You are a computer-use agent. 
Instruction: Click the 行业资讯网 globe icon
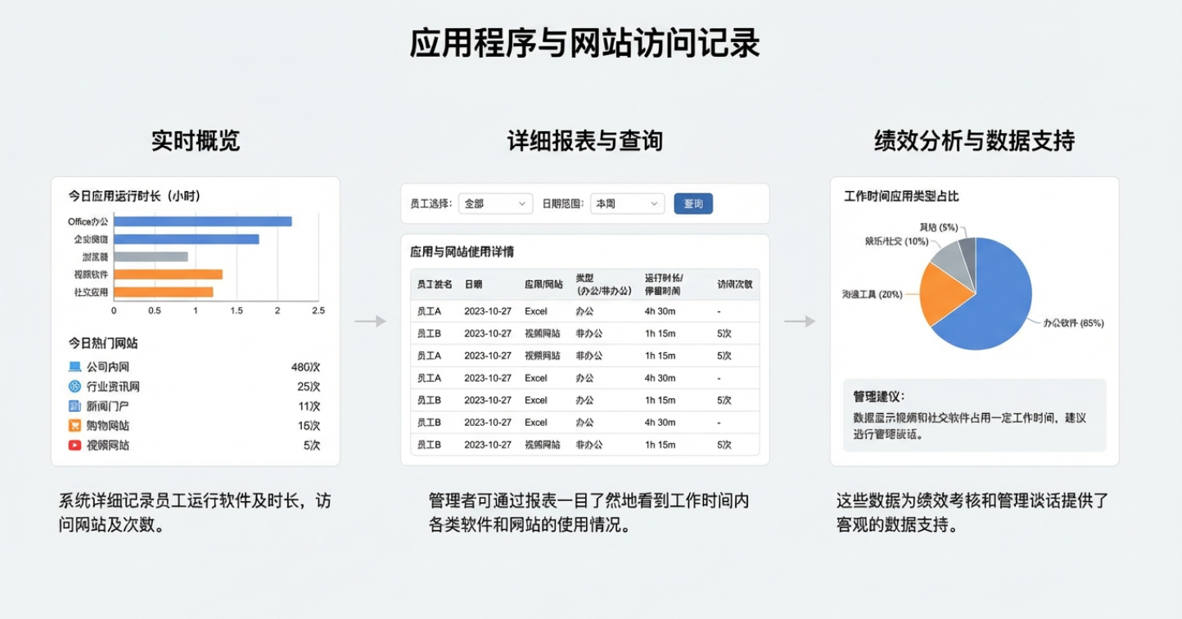pos(75,386)
